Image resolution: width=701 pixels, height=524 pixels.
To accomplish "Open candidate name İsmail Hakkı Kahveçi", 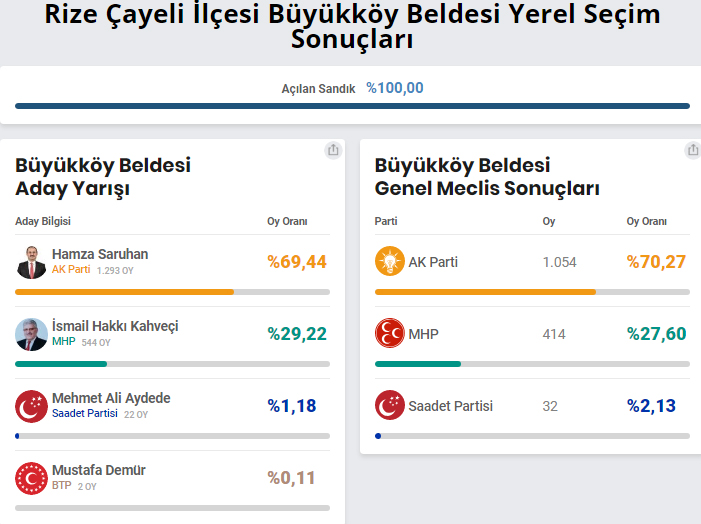I will (115, 326).
